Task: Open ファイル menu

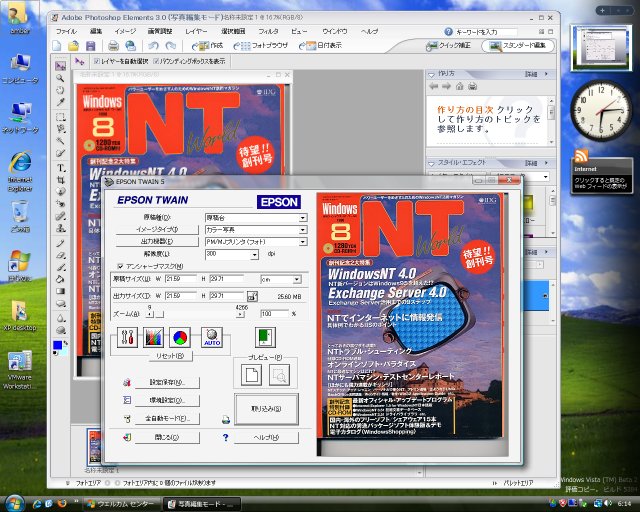Action: point(66,31)
